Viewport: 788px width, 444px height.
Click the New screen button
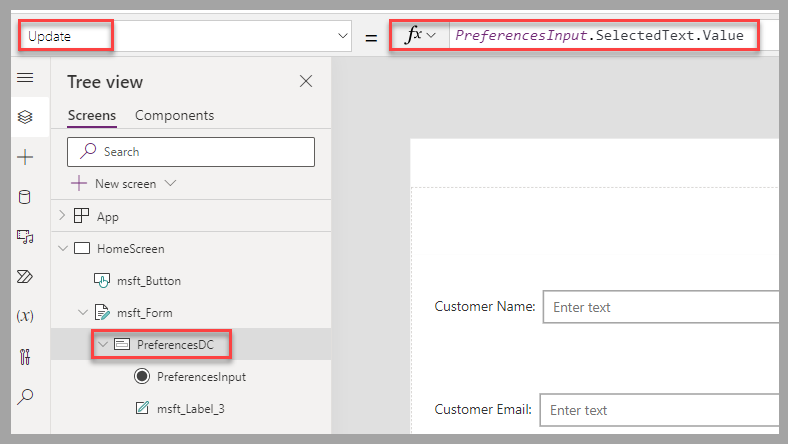[x=124, y=184]
